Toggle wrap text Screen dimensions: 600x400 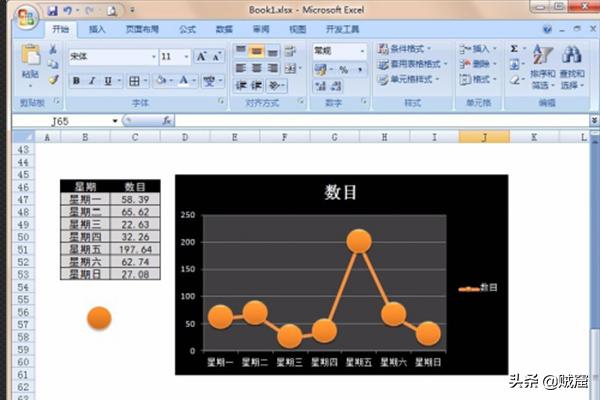tap(290, 51)
